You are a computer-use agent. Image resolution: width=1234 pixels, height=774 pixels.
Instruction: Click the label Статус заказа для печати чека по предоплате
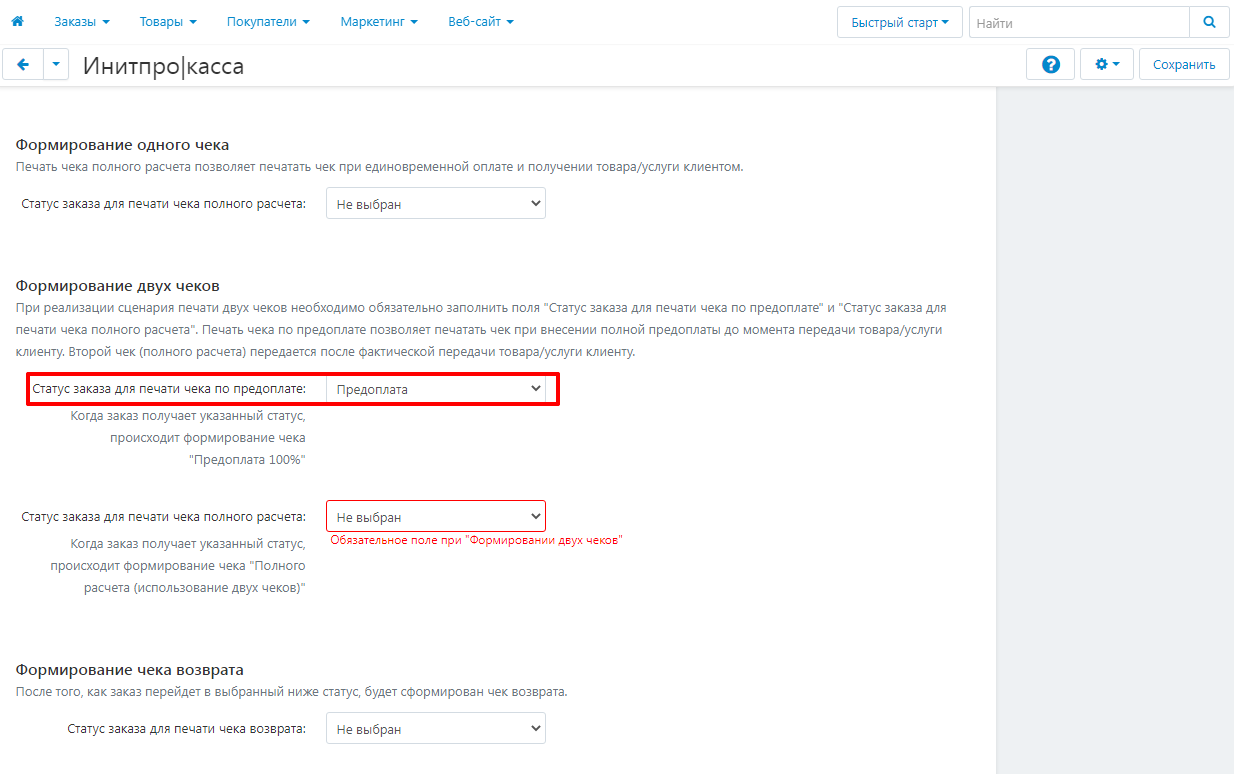(x=169, y=388)
